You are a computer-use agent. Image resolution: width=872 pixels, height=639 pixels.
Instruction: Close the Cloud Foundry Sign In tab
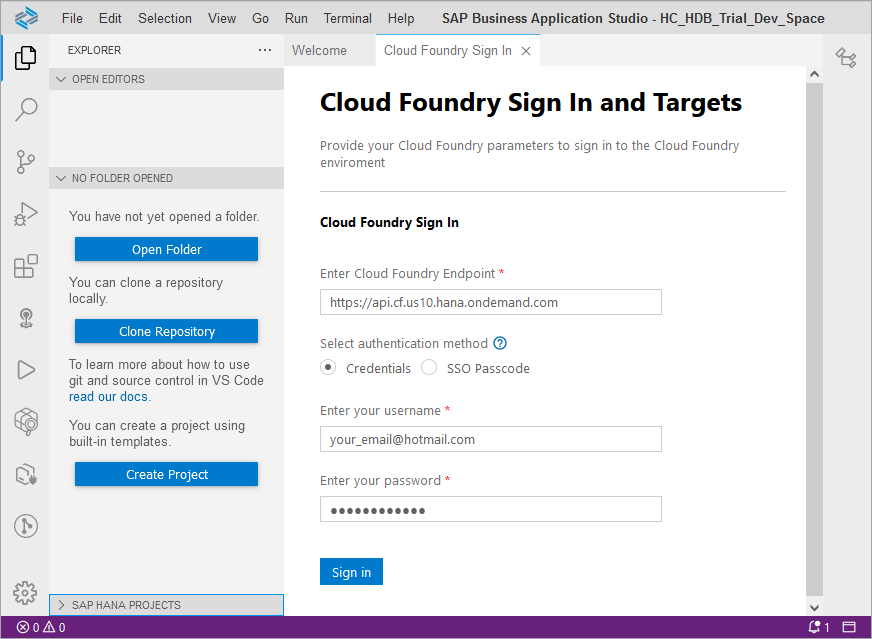[526, 51]
